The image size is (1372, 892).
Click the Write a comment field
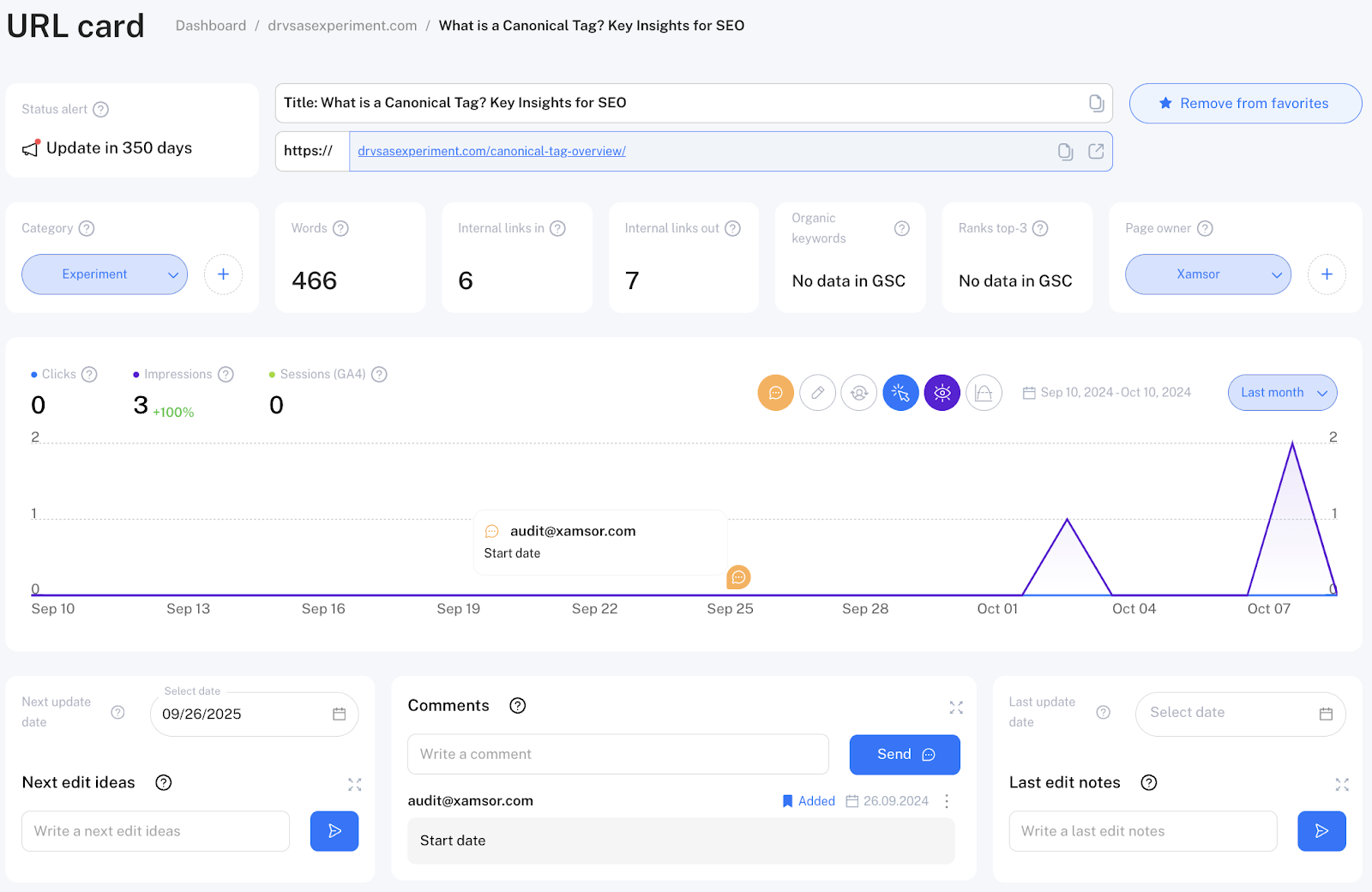[617, 754]
